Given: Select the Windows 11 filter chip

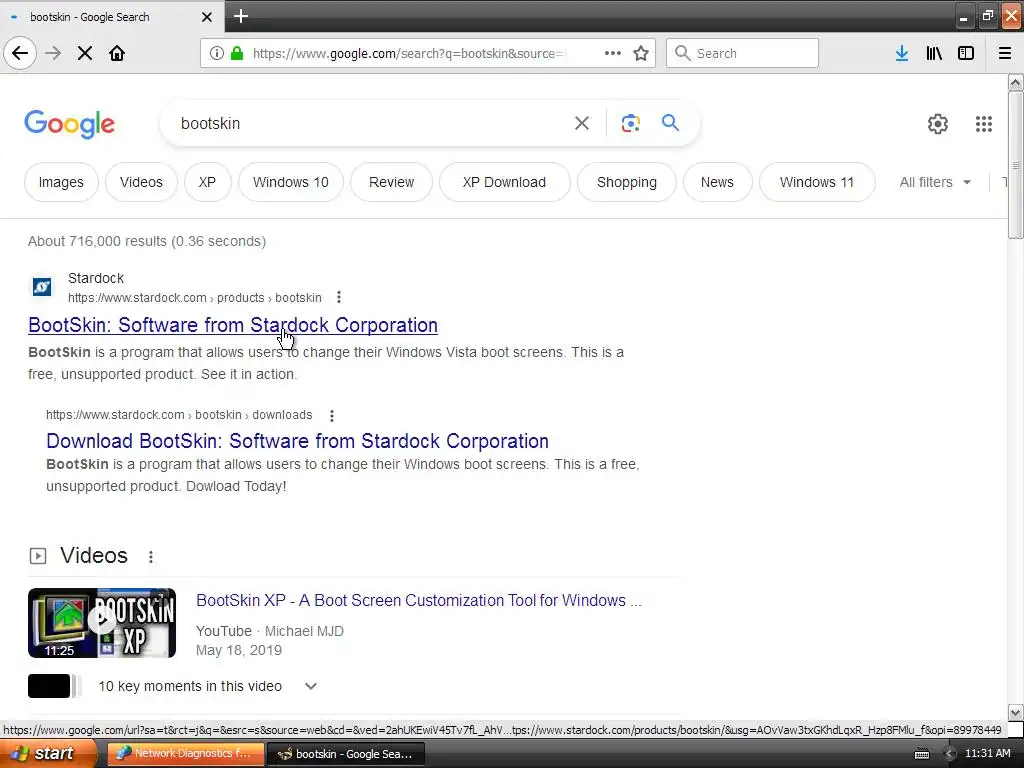Looking at the screenshot, I should [x=816, y=182].
